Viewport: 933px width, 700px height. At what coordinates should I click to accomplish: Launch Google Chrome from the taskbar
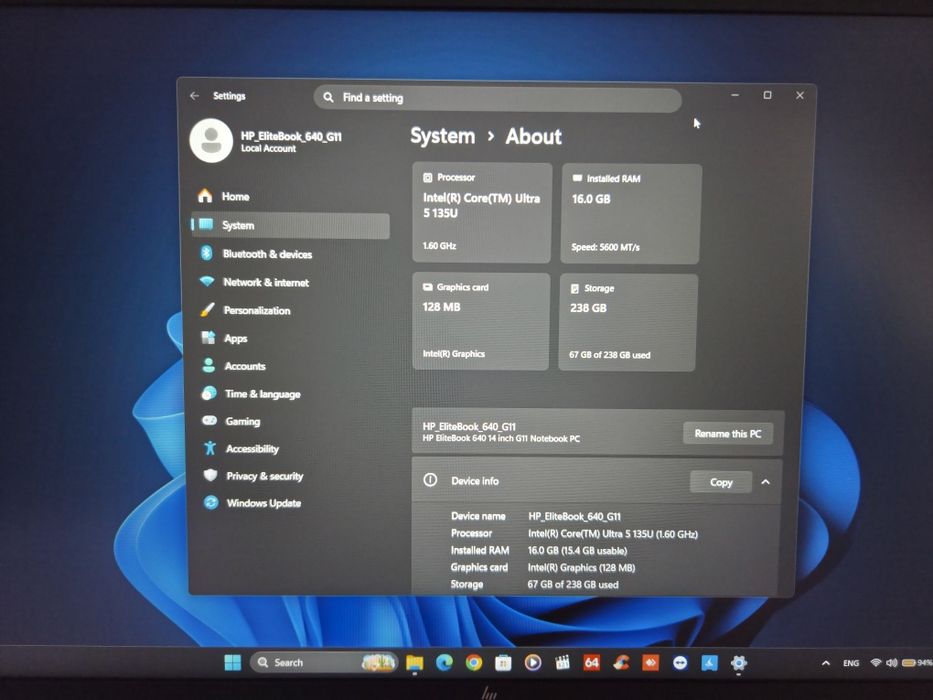474,662
